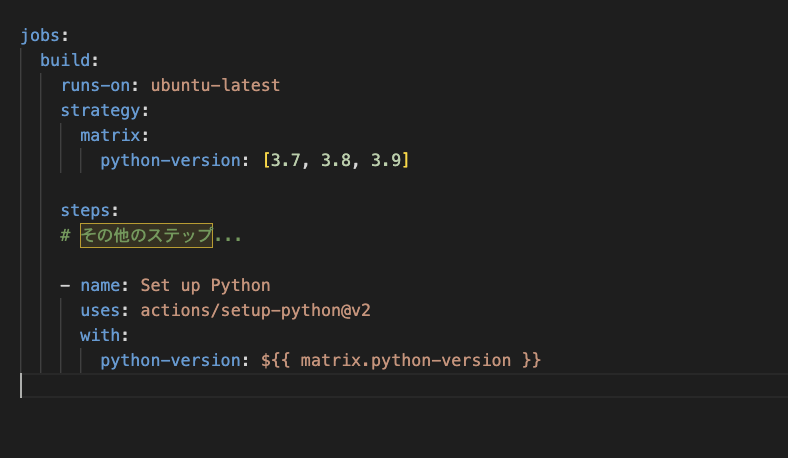This screenshot has width=788, height=458.
Task: Click the "uses" key
Action: pyautogui.click(x=100, y=310)
